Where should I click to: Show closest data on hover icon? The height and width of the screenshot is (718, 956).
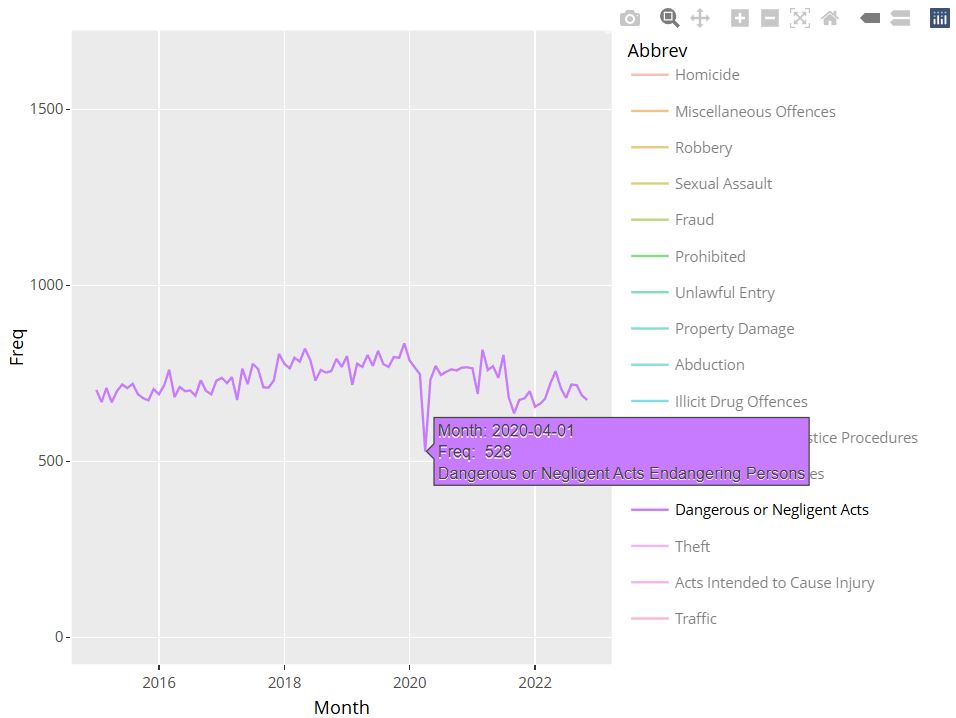(870, 18)
